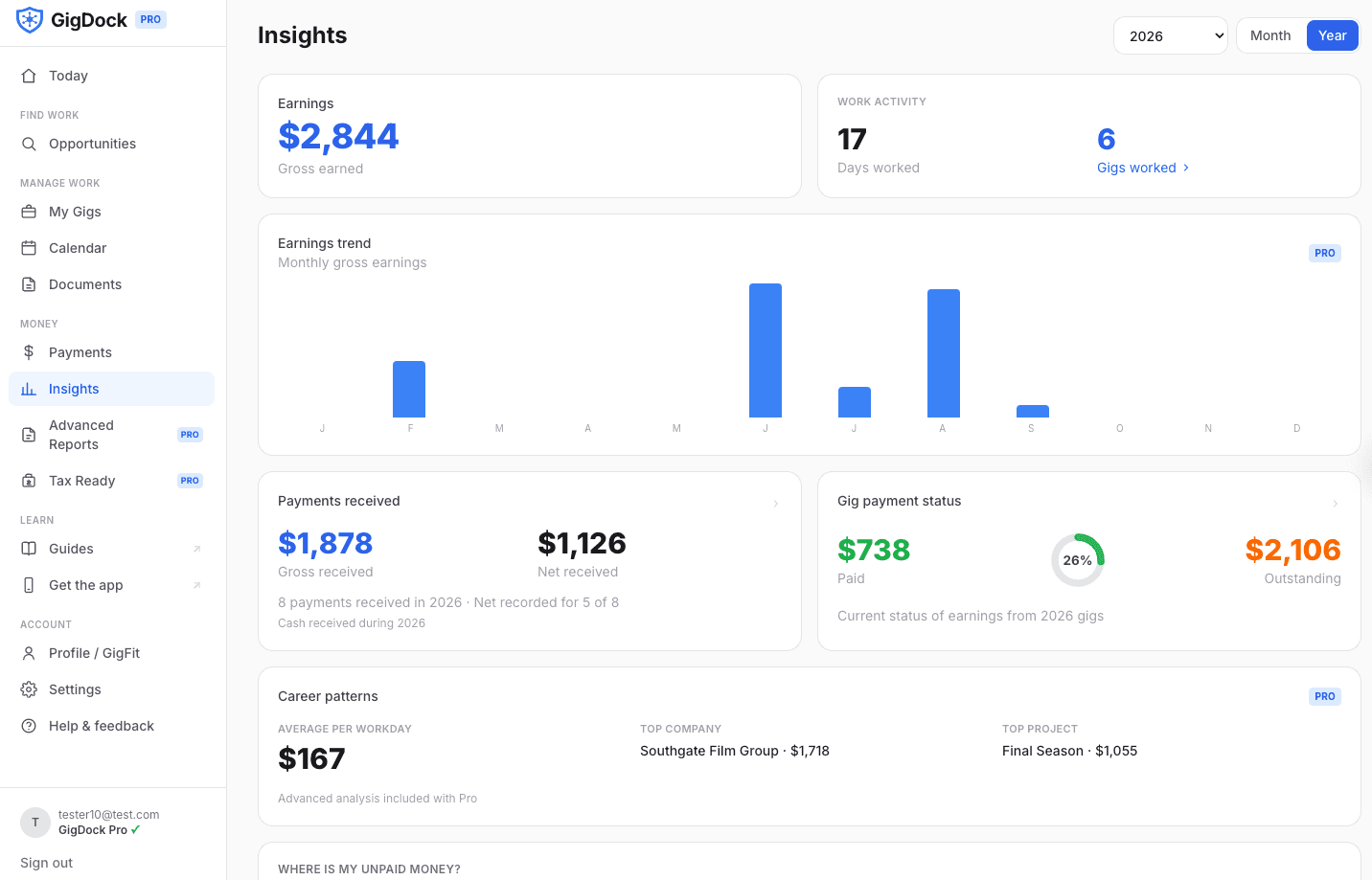Open the Guides external link
Screen dimensions: 1372x880
click(111, 549)
